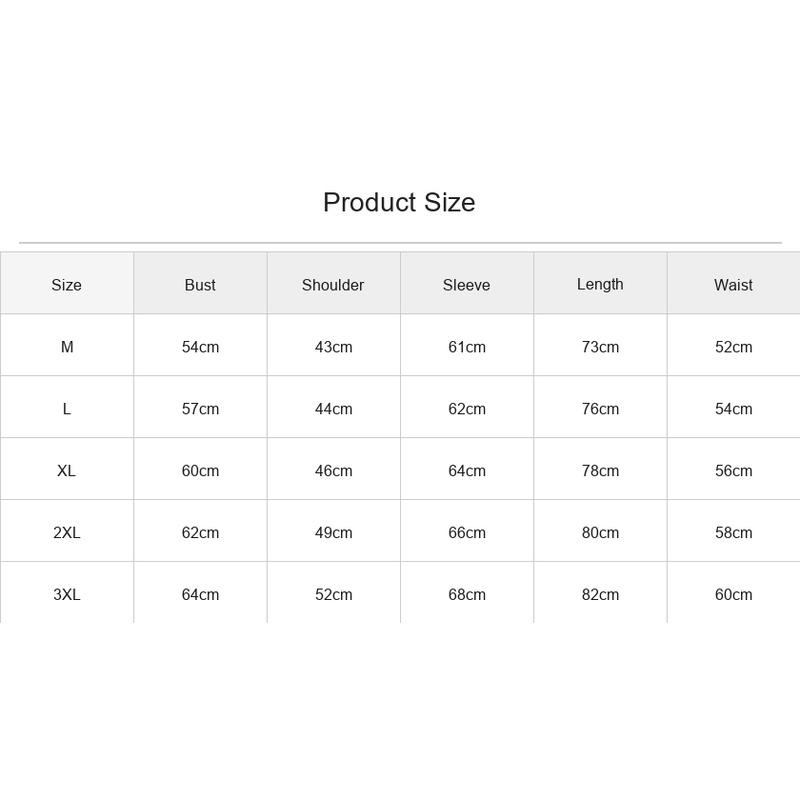Click the 44cm shoulder cell for L
Screen dimensions: 800x800
click(x=333, y=409)
